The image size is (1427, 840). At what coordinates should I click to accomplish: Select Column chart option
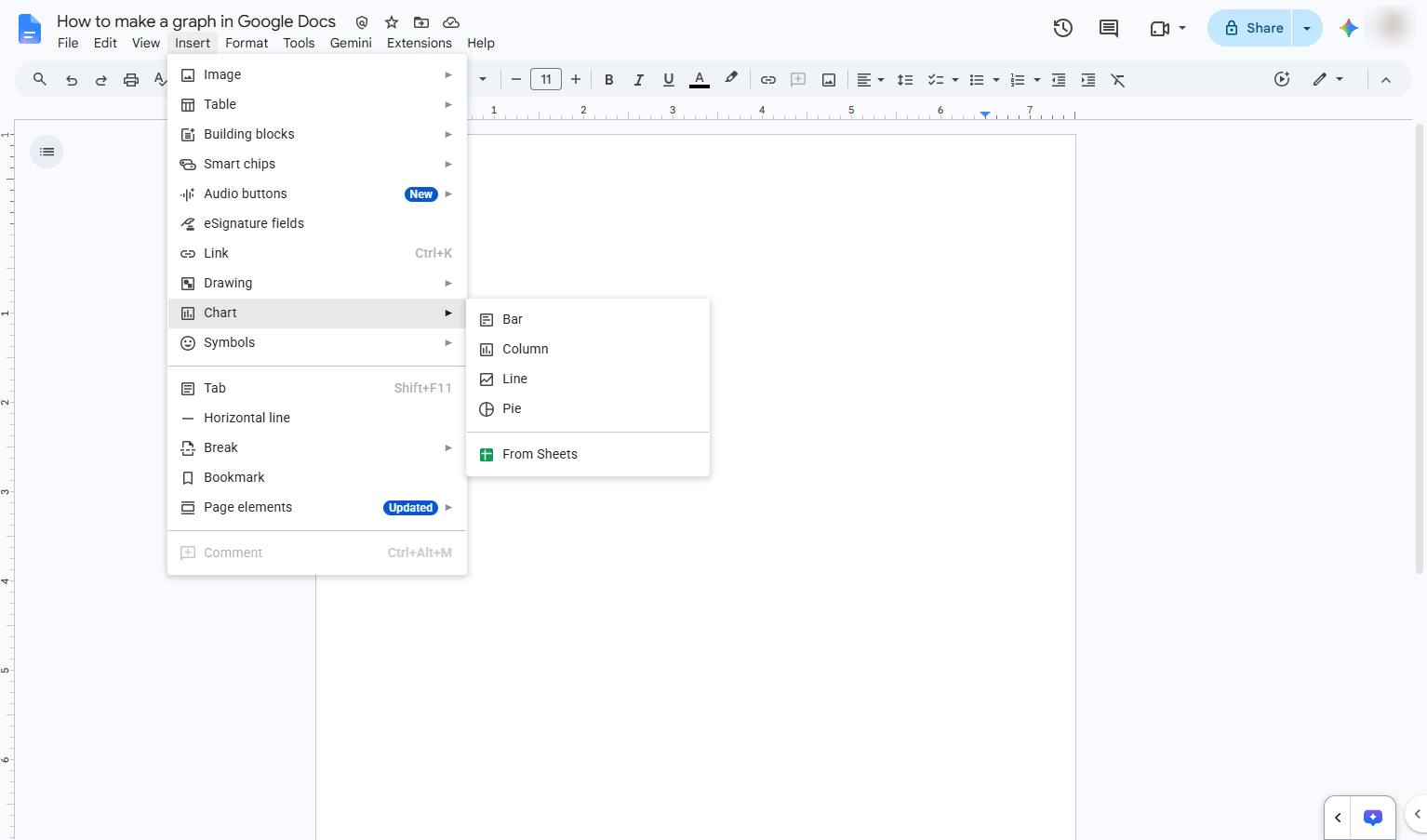click(588, 349)
